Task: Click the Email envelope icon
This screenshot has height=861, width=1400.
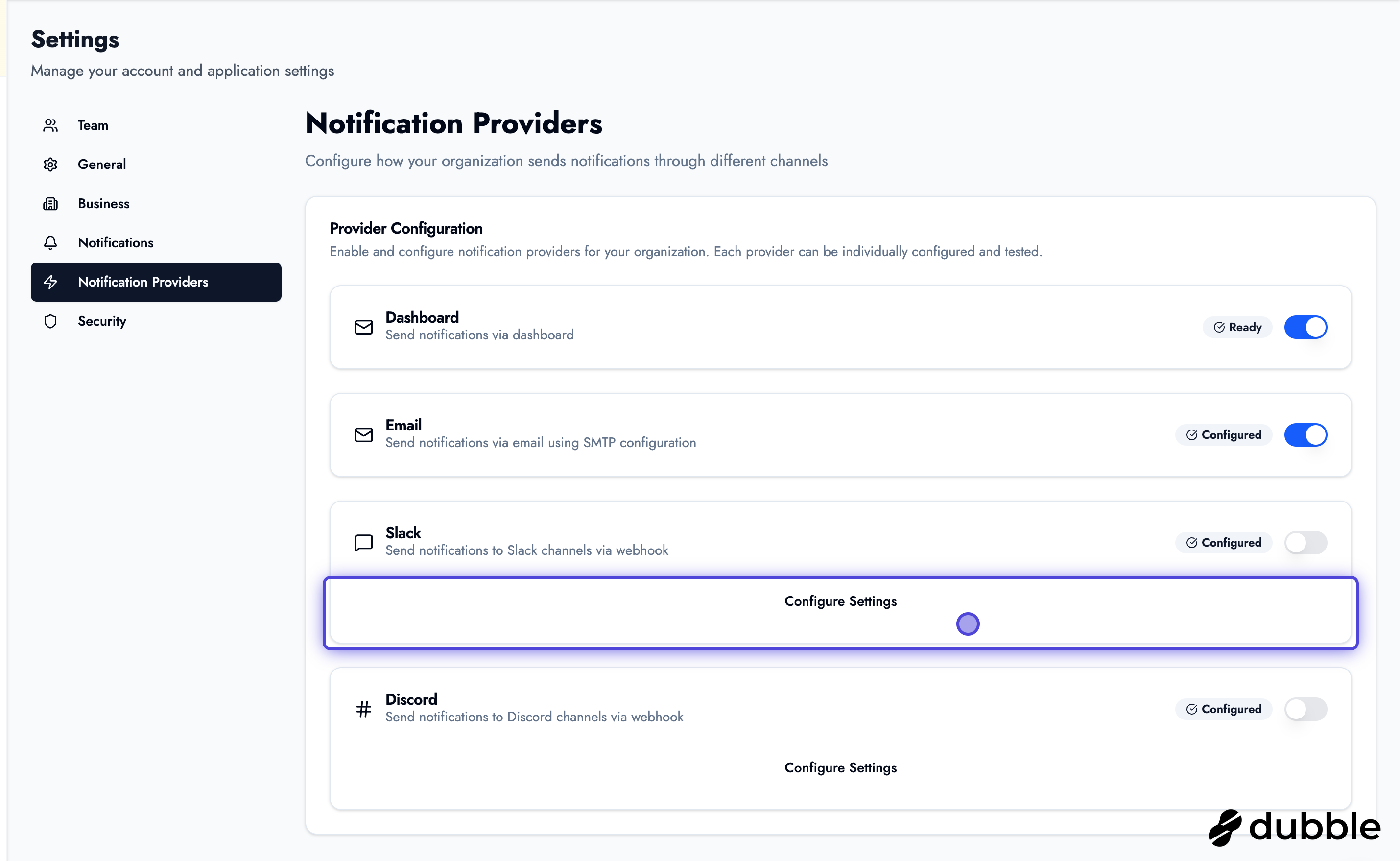Action: coord(364,434)
